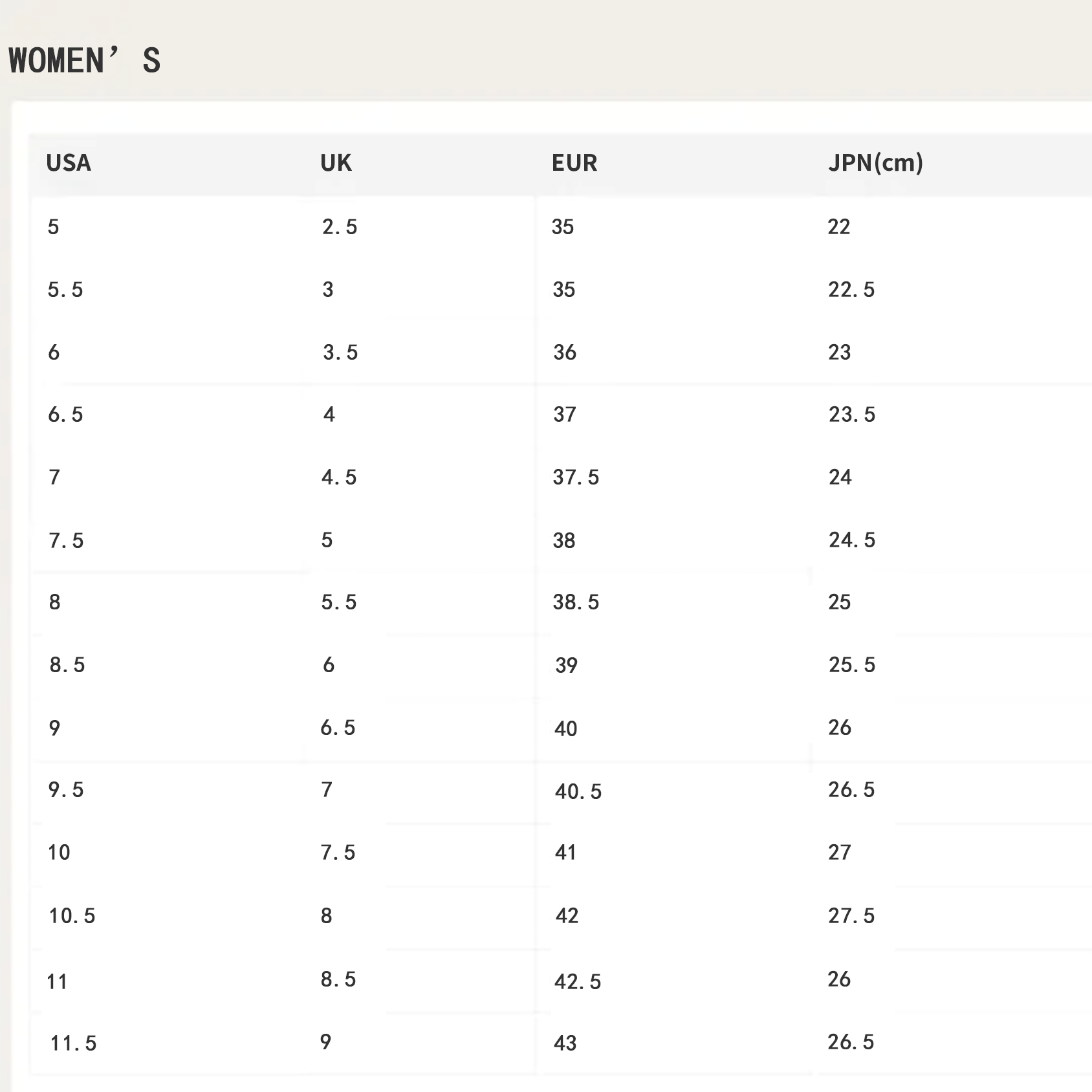Click JPN size 23.5 cell

tap(852, 415)
